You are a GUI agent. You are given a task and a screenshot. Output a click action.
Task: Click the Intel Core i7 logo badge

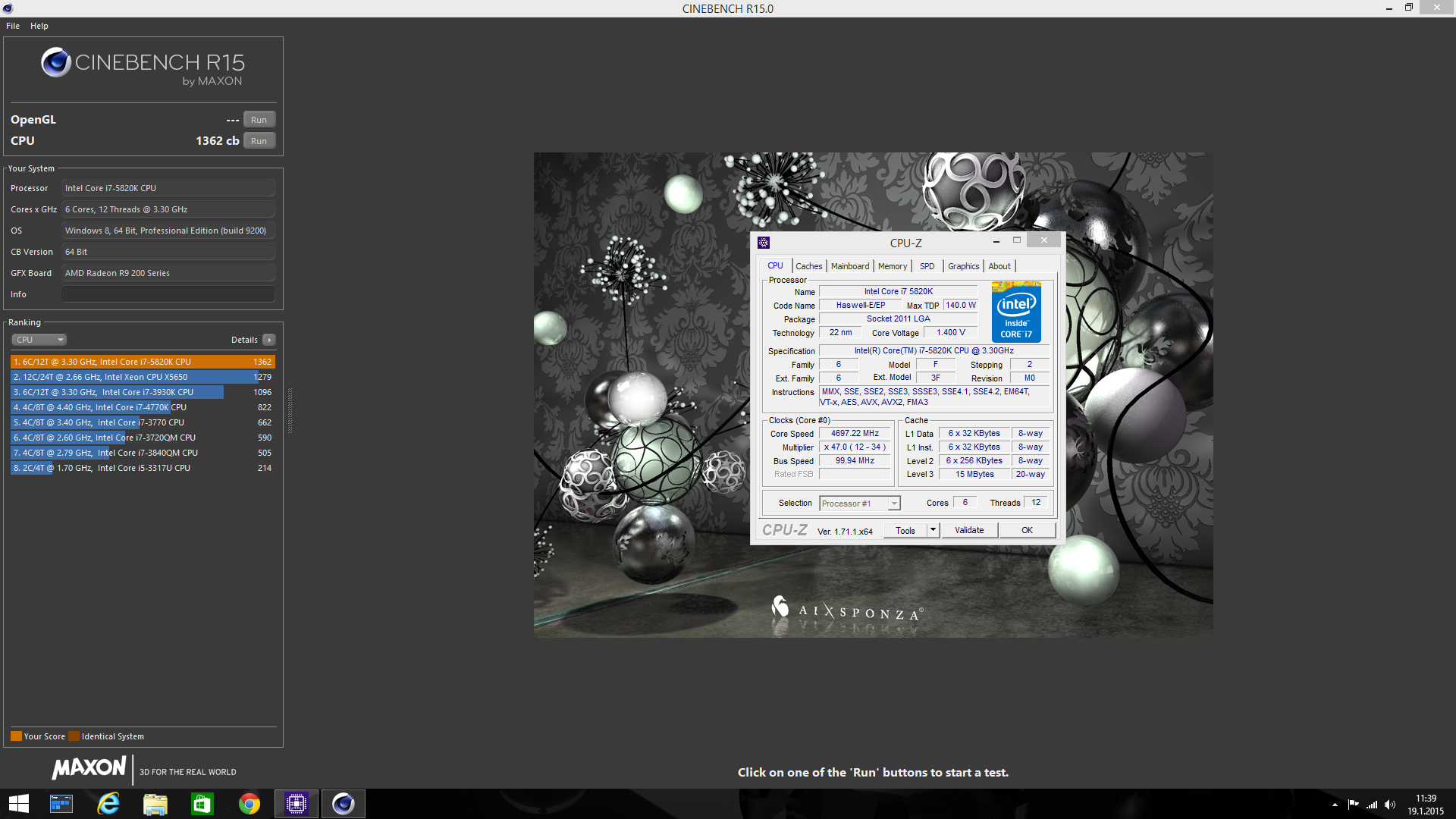pyautogui.click(x=1016, y=312)
